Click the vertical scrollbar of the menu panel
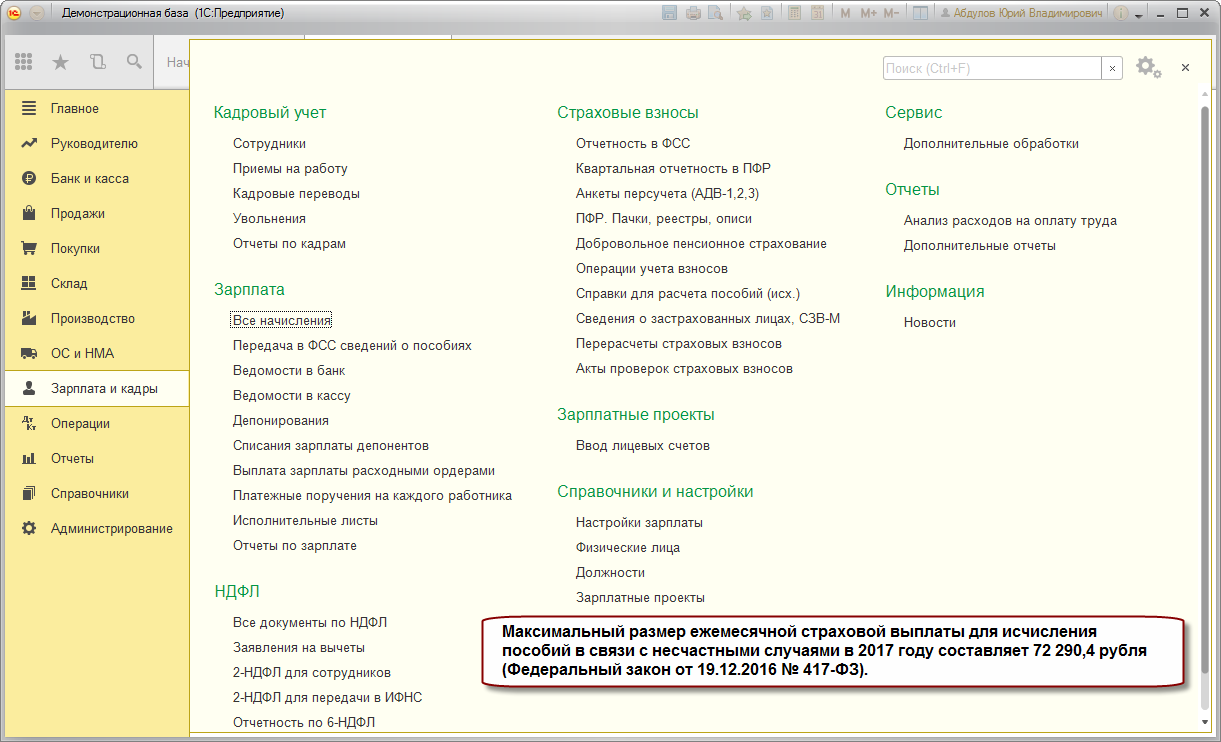1221x742 pixels. point(1204,410)
